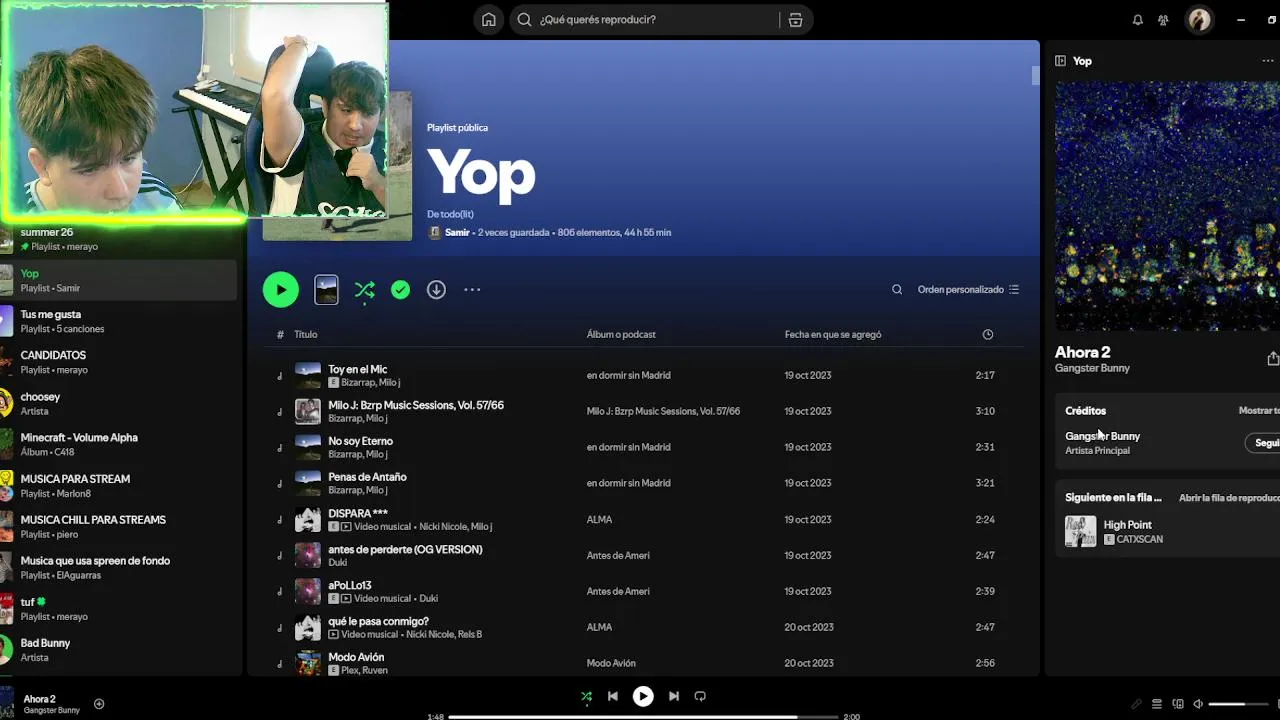Toggle saved-to-library green checkmark

pos(400,290)
